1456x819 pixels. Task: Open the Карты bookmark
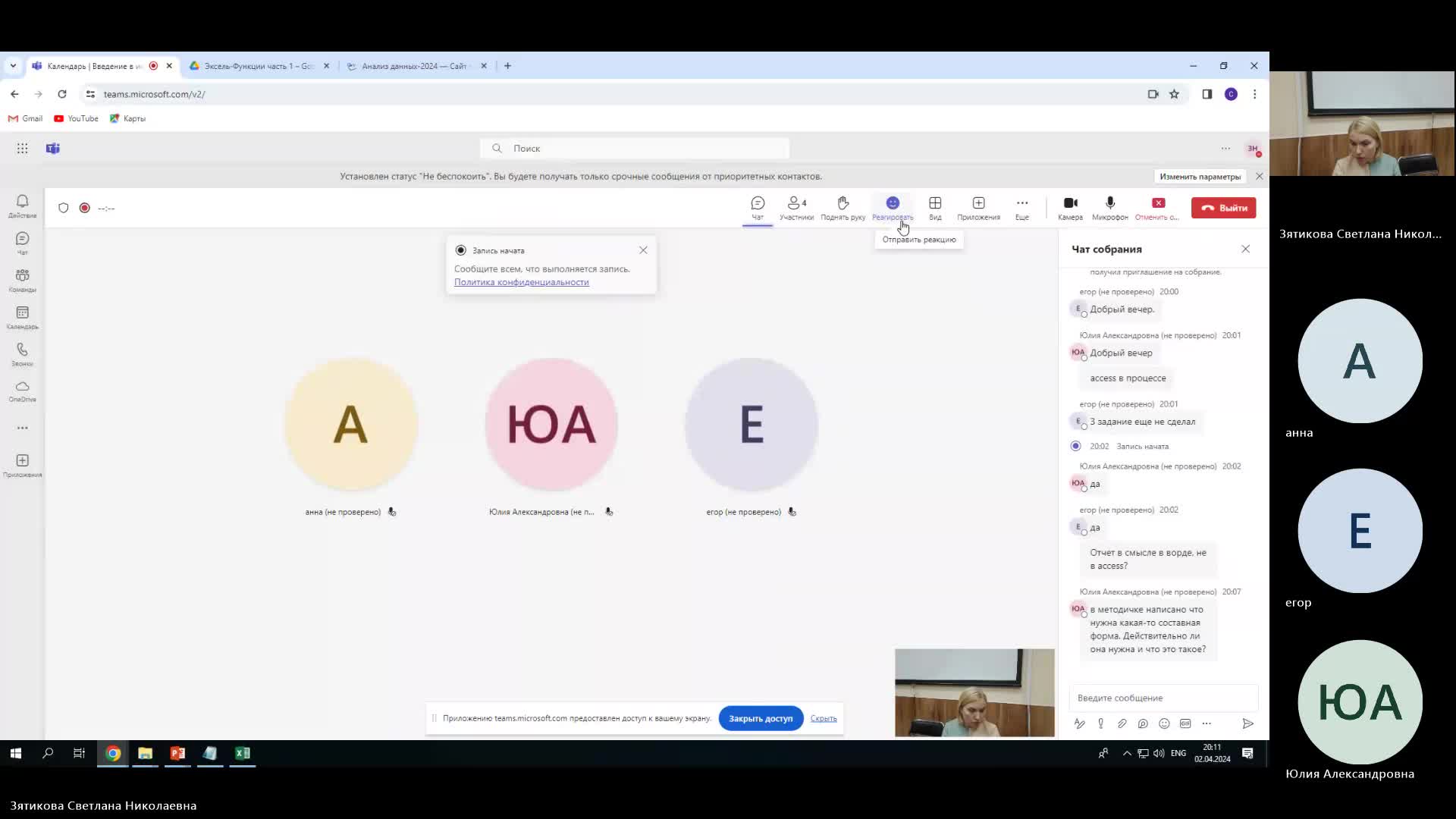pos(127,118)
